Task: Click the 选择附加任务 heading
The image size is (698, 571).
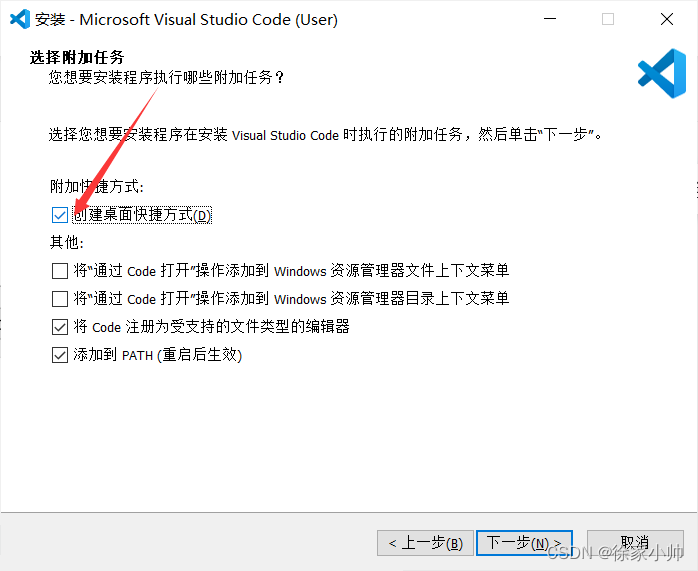Action: [x=77, y=57]
